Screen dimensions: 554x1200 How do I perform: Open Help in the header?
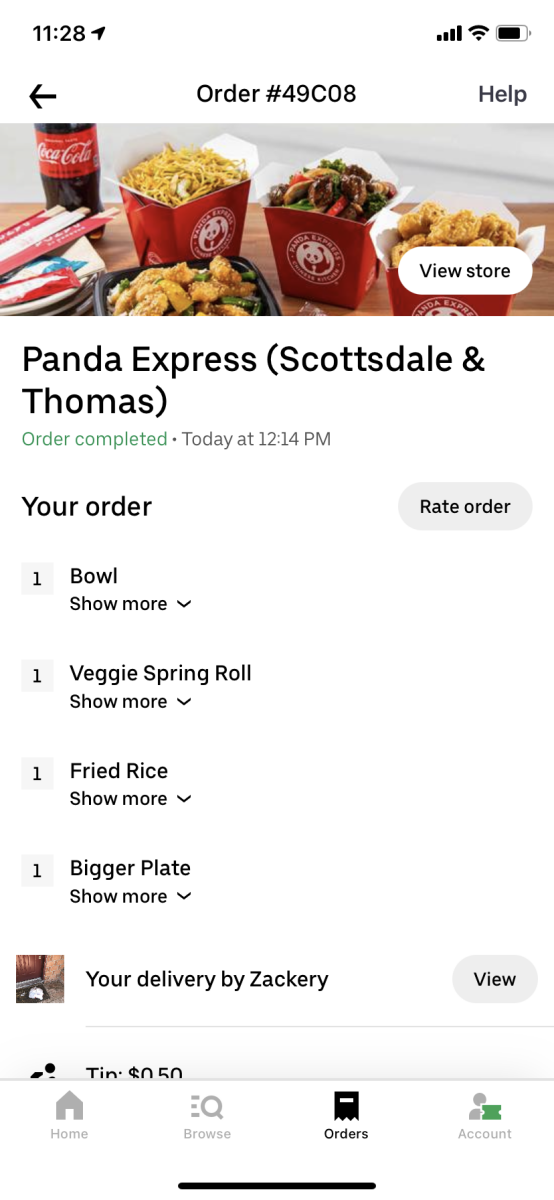[502, 94]
